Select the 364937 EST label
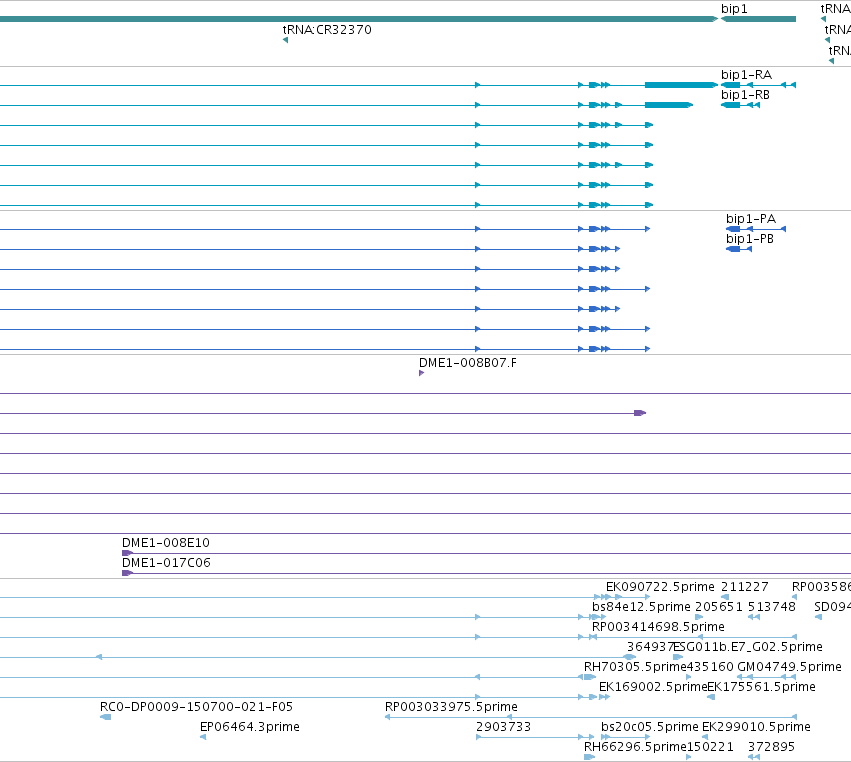 coord(650,646)
